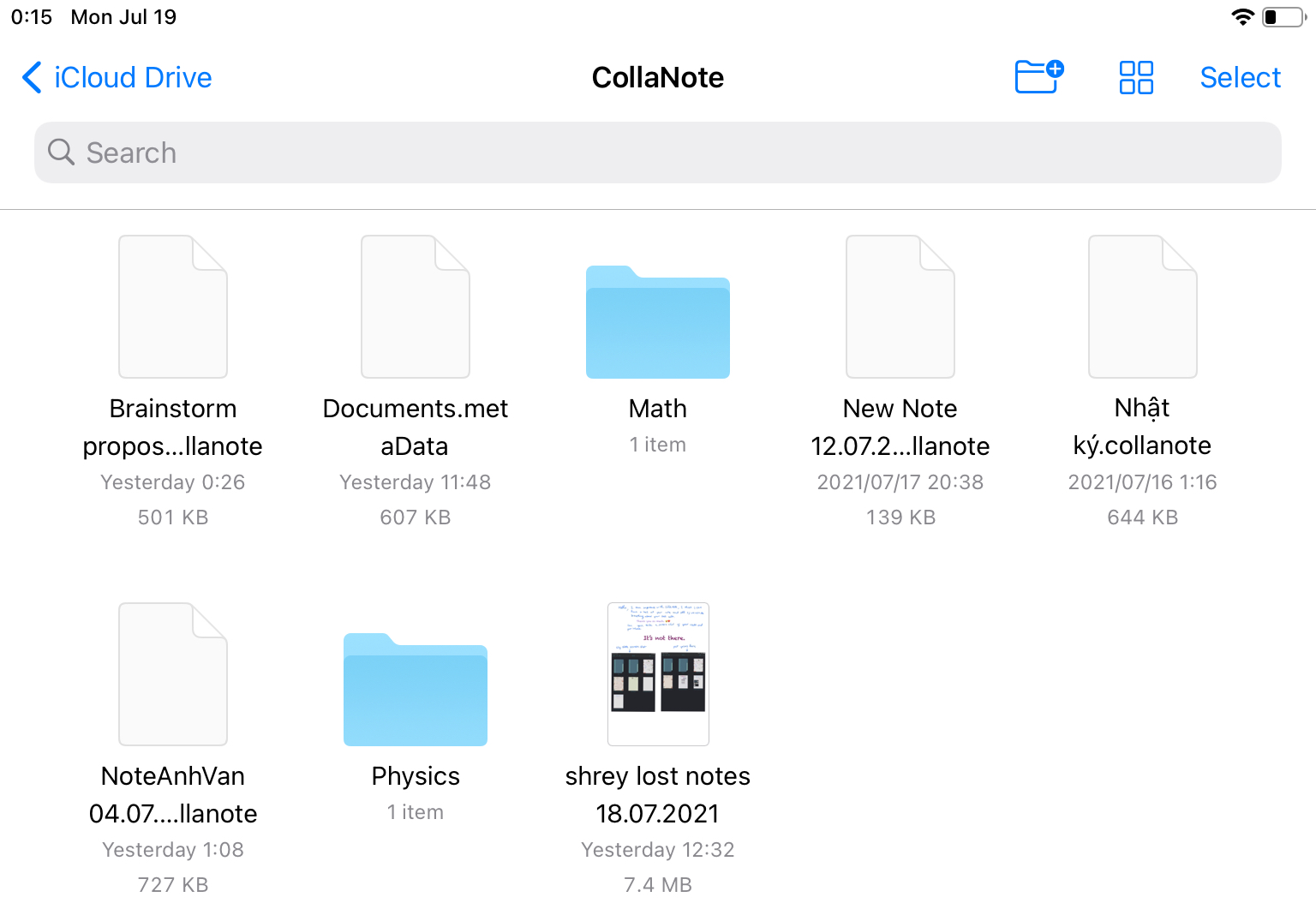Tap the 'New Note 12.07.2...llanote' name
Viewport: 1316px width, 921px height.
[x=900, y=428]
